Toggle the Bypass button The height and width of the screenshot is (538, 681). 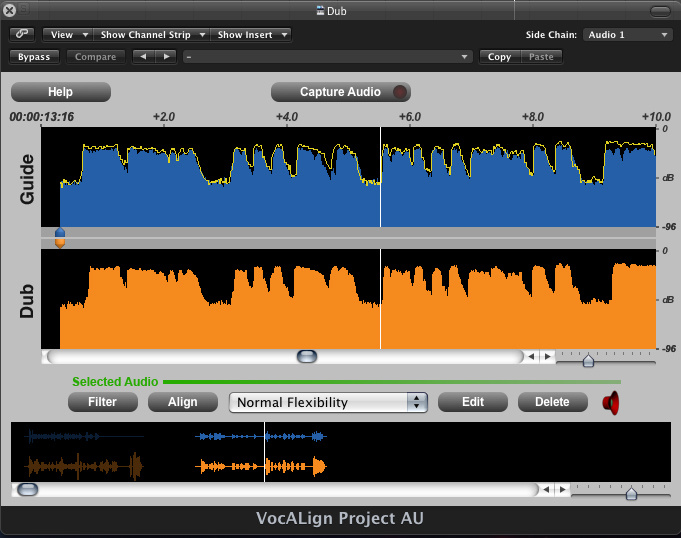click(x=34, y=57)
